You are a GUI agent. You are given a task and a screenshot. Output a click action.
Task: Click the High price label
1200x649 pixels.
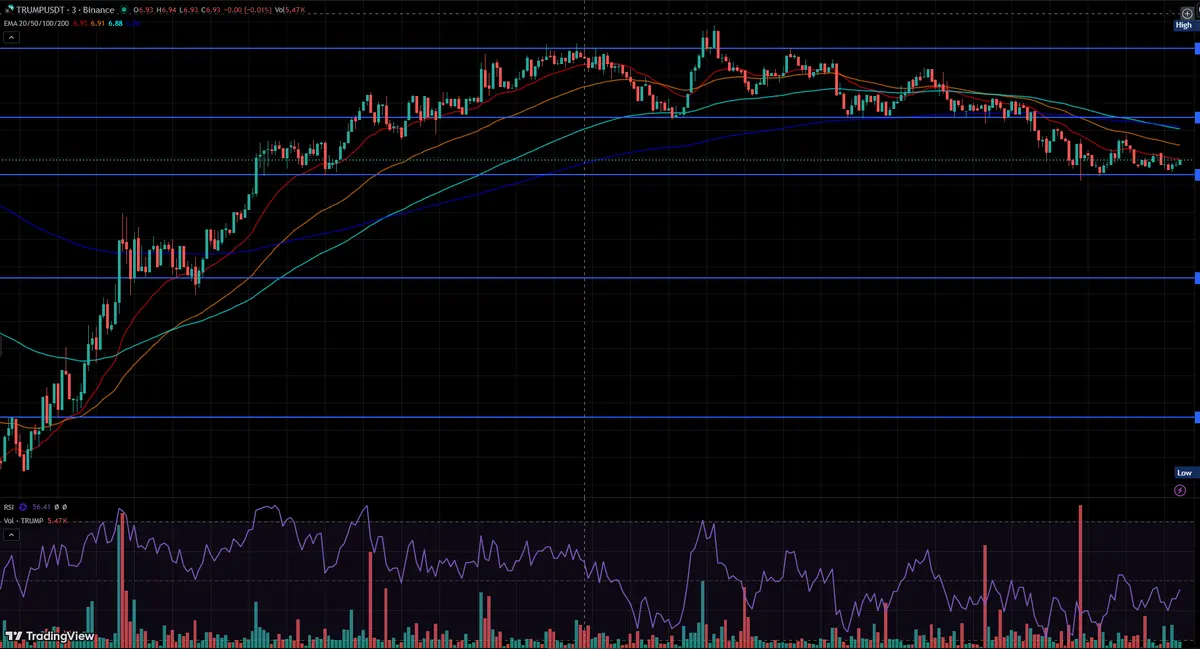(x=1184, y=26)
